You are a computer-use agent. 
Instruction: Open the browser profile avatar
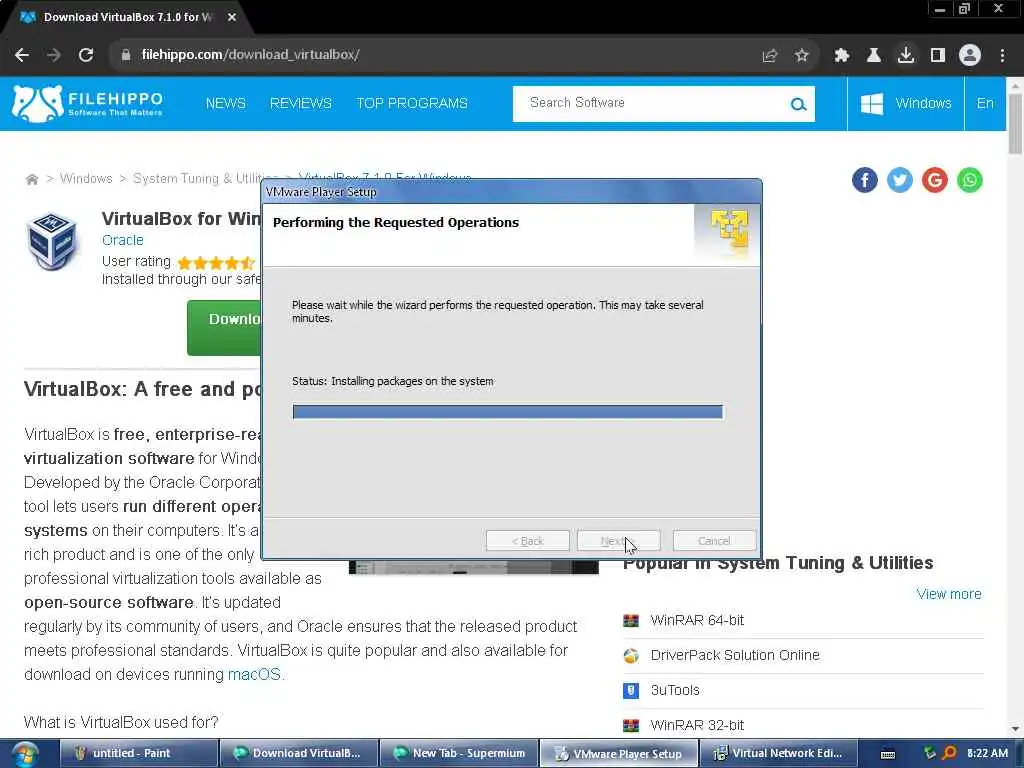pyautogui.click(x=970, y=56)
